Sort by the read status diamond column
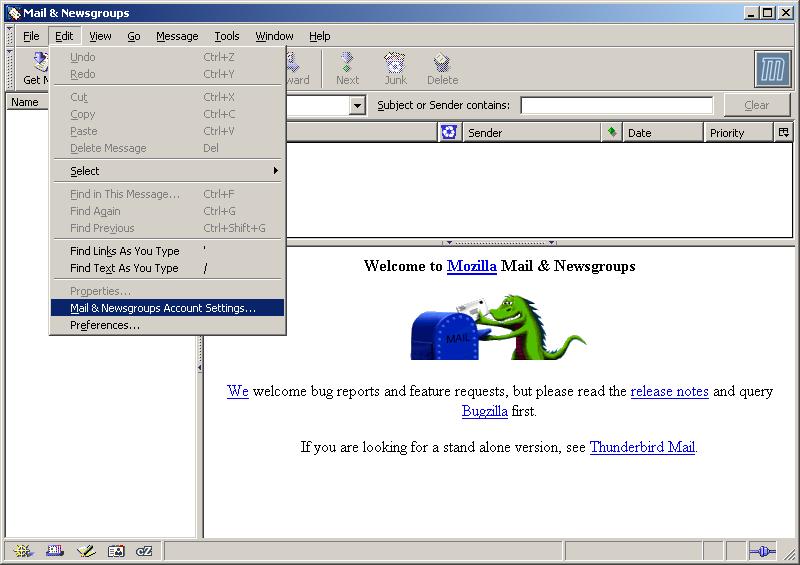 tap(611, 132)
